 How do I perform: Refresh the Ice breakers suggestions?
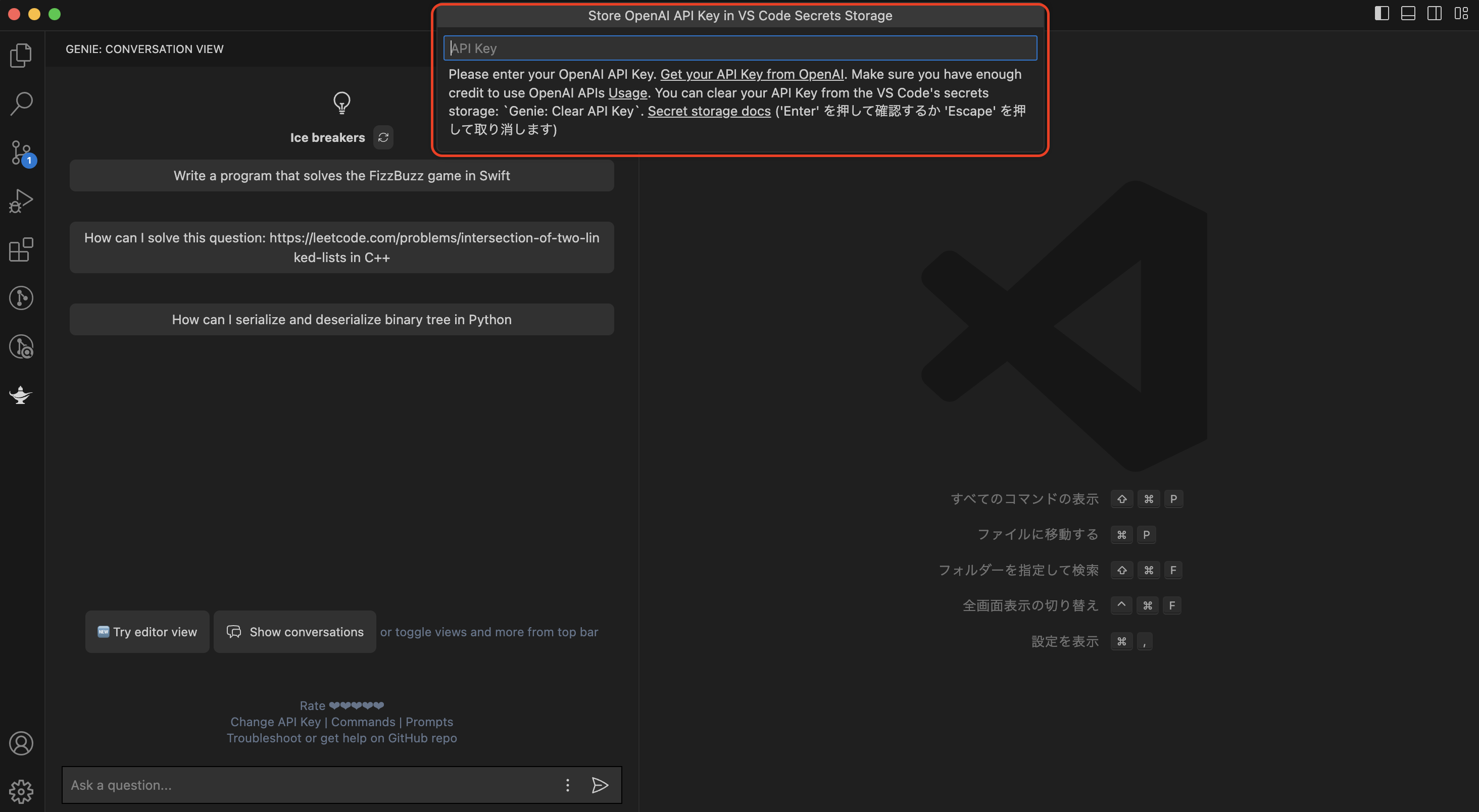383,137
